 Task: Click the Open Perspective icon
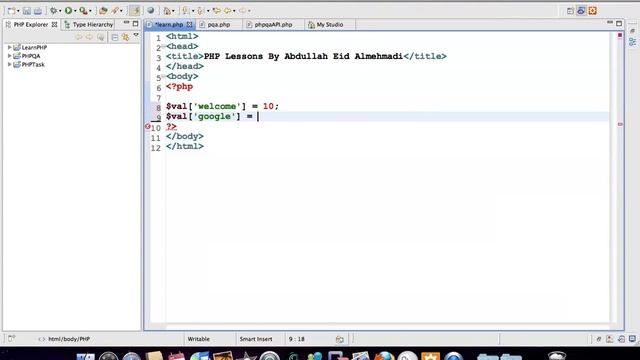[570, 11]
